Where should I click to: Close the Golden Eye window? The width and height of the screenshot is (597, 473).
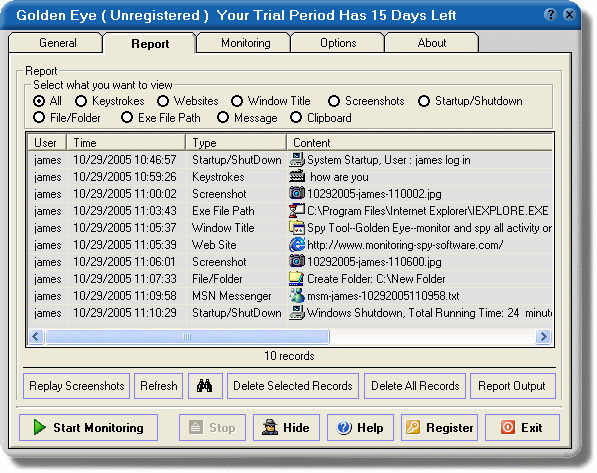[569, 15]
